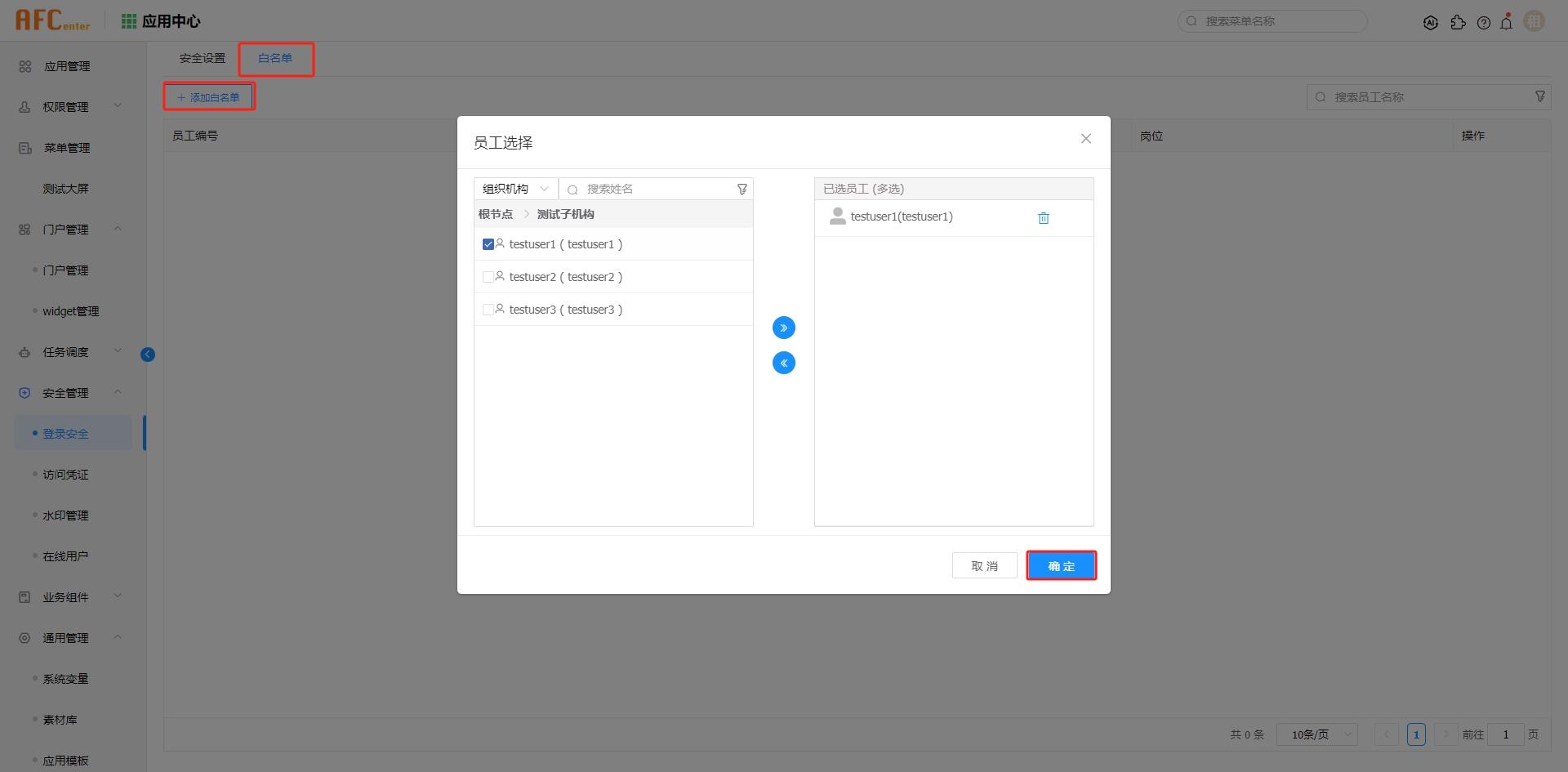This screenshot has height=772, width=1568.
Task: Click the 添加白名单 button
Action: coord(209,96)
